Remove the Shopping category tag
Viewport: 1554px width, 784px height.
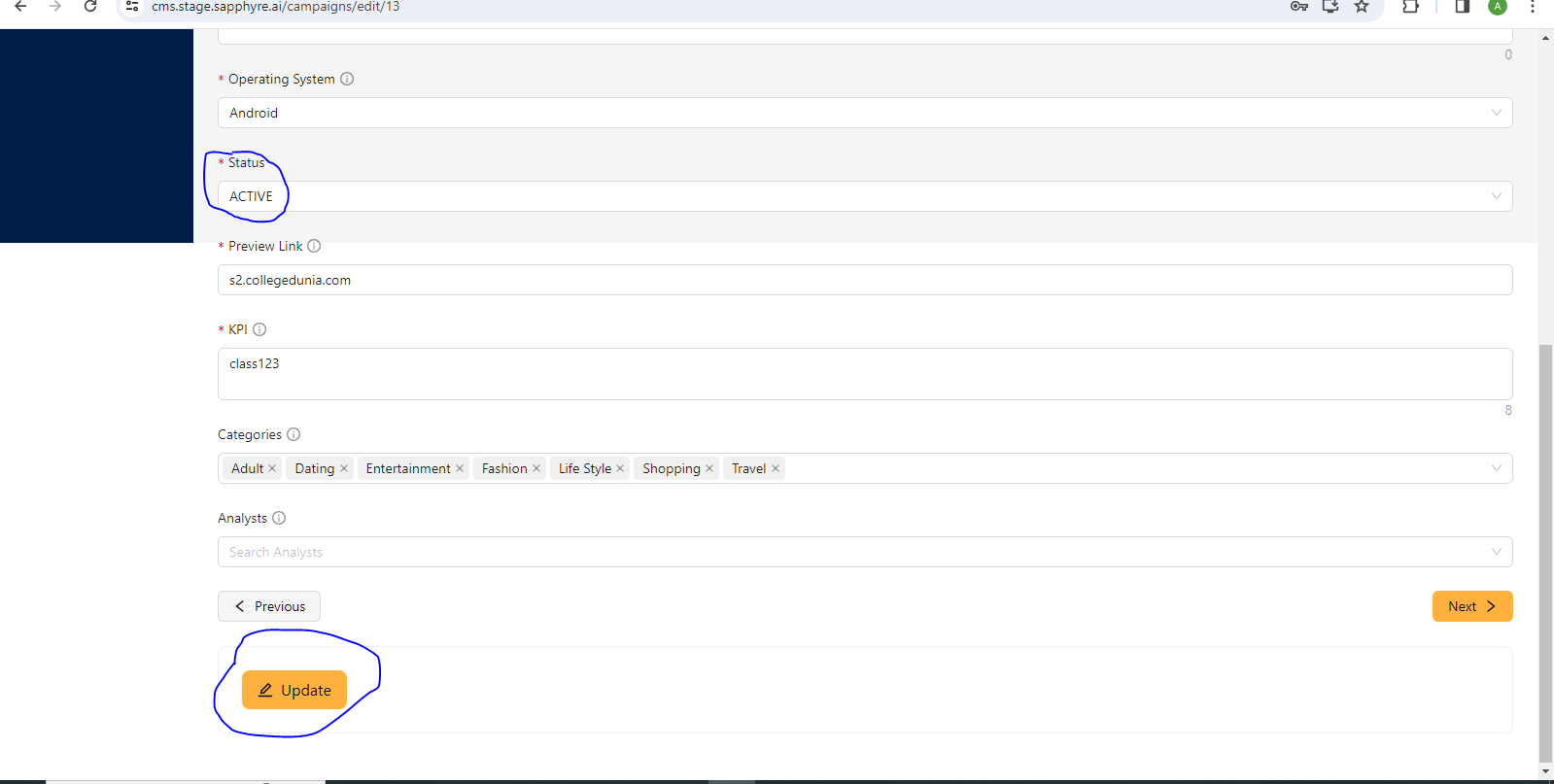point(709,468)
